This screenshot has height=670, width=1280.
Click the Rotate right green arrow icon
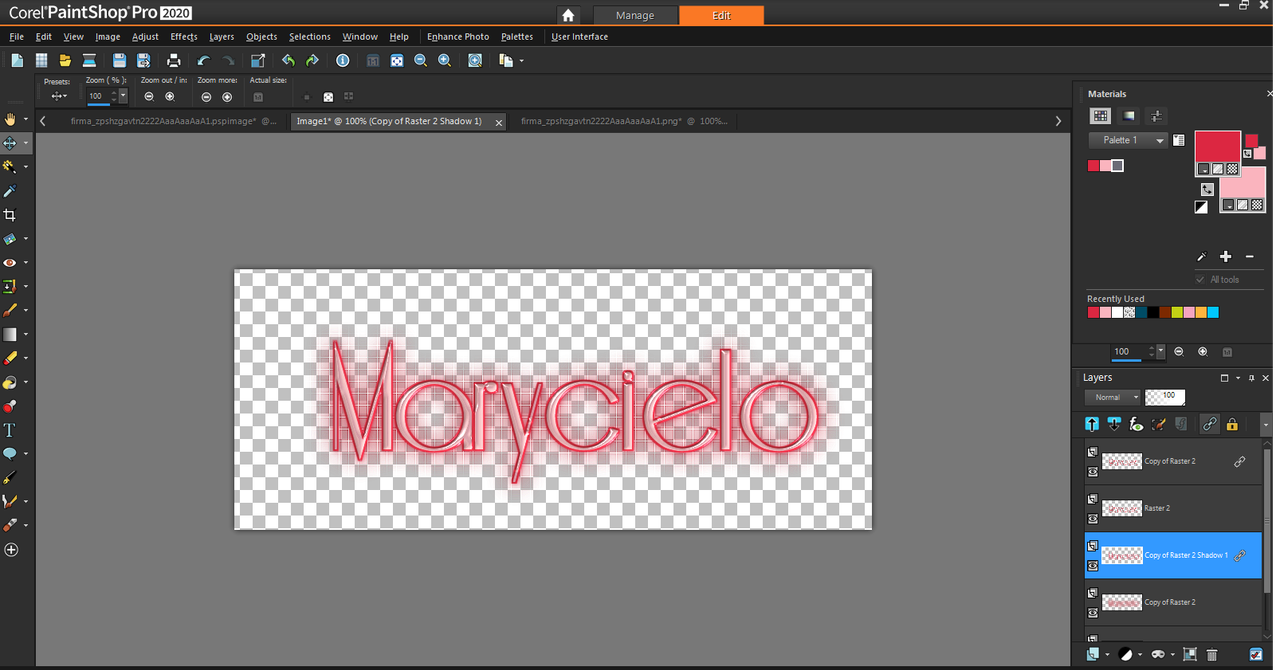click(312, 61)
